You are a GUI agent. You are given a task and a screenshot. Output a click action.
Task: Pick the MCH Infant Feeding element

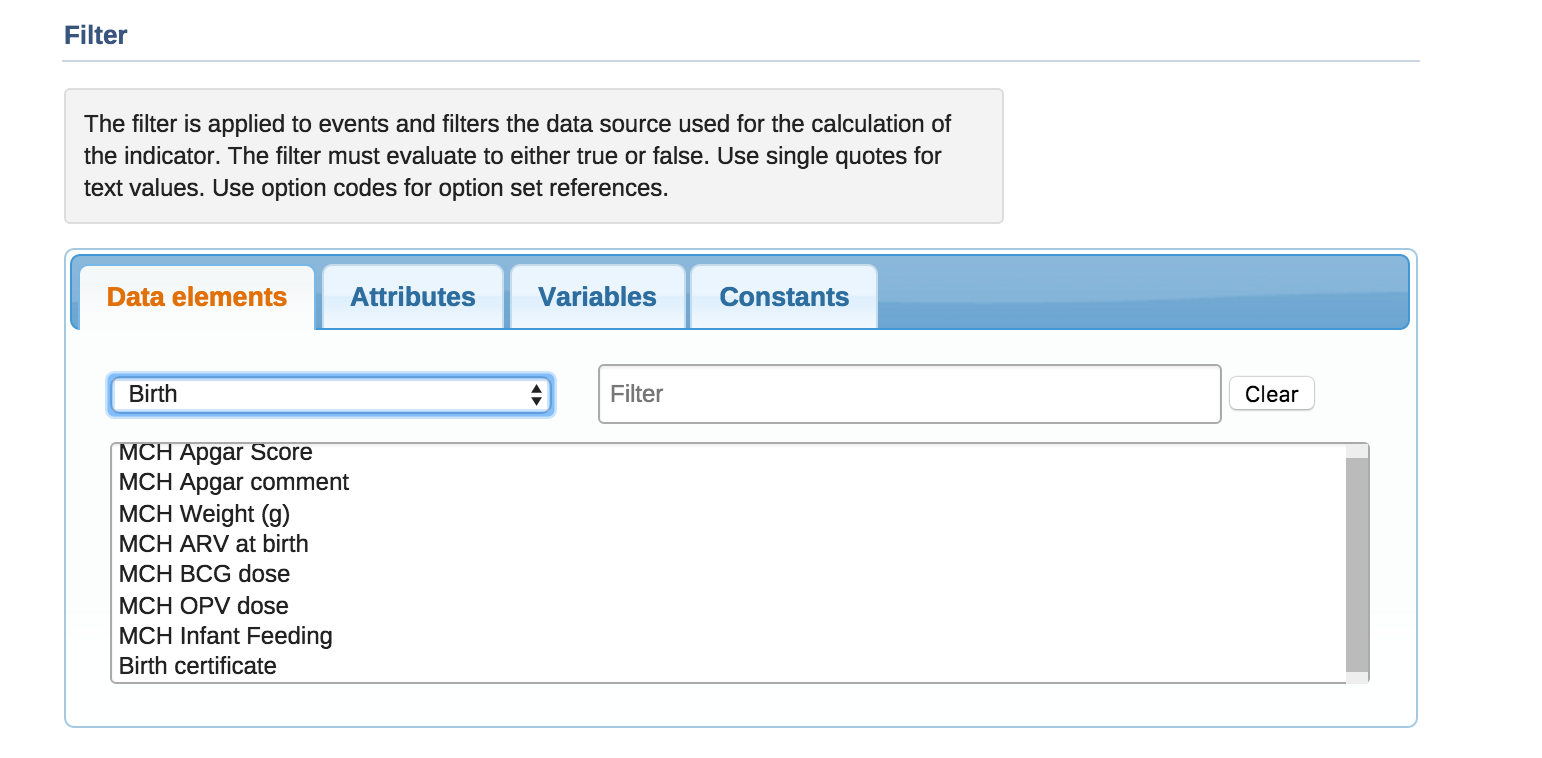226,636
